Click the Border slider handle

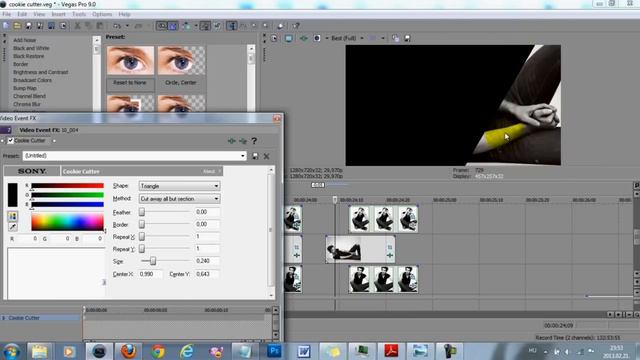[x=142, y=224]
